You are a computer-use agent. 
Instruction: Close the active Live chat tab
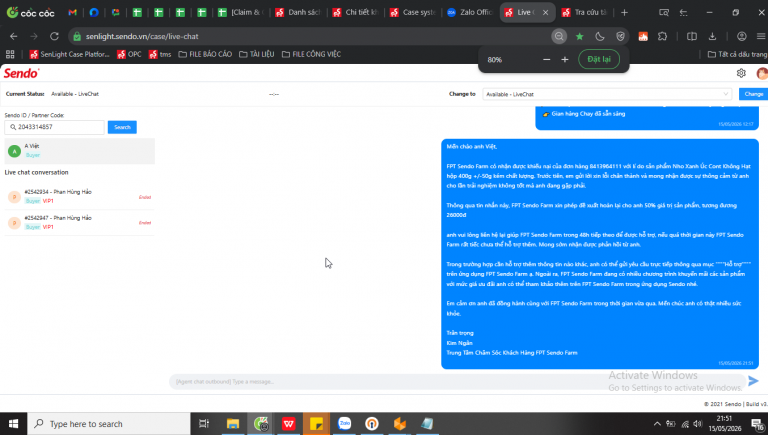[545, 13]
